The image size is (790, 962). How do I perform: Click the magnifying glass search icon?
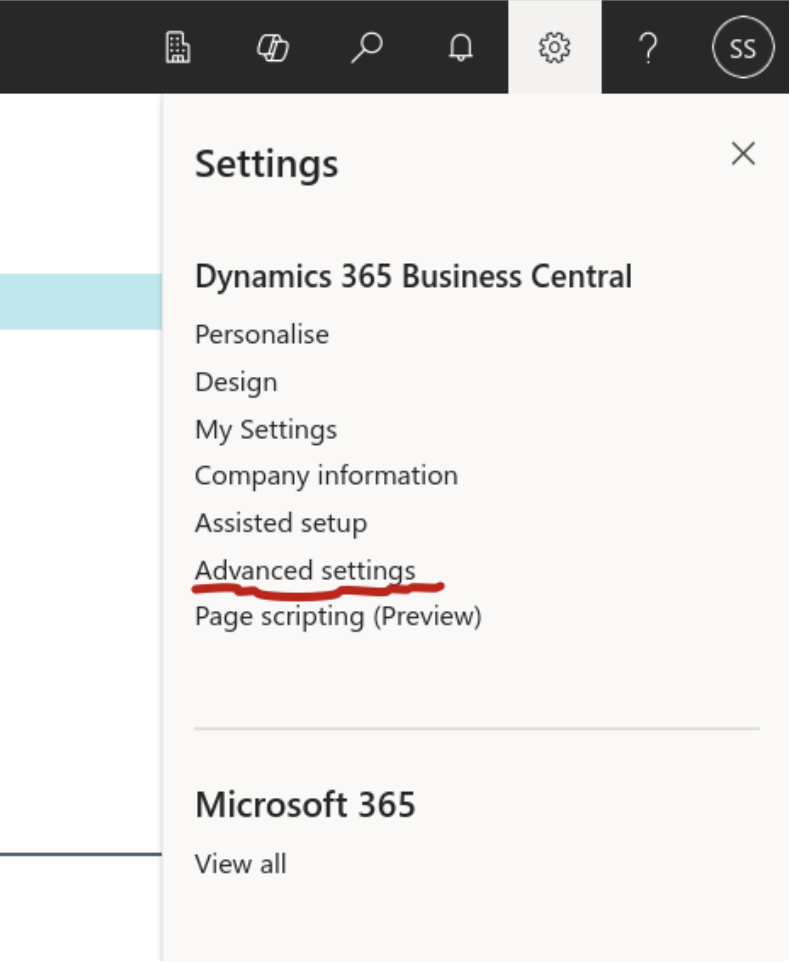(367, 47)
